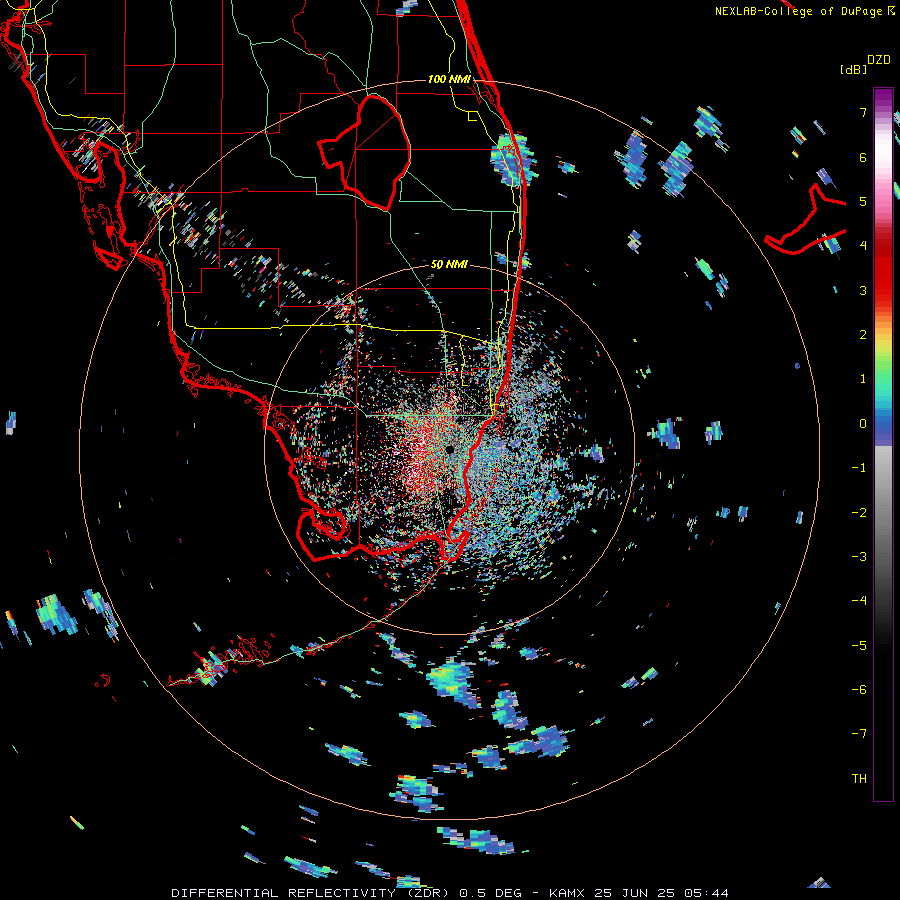Click the '0' value on the color scale
This screenshot has width=900, height=900.
tap(863, 424)
